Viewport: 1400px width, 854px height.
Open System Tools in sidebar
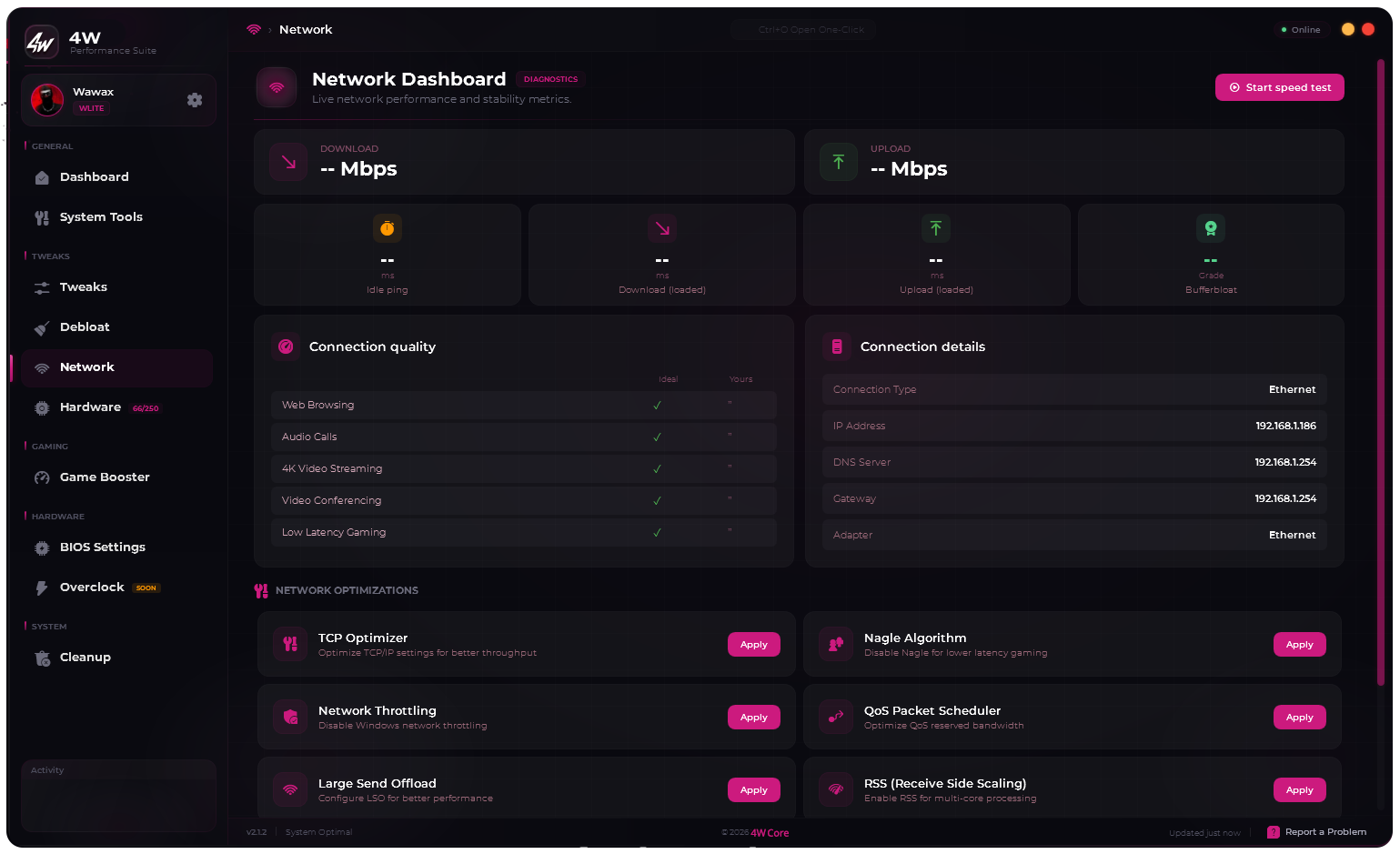[116, 217]
